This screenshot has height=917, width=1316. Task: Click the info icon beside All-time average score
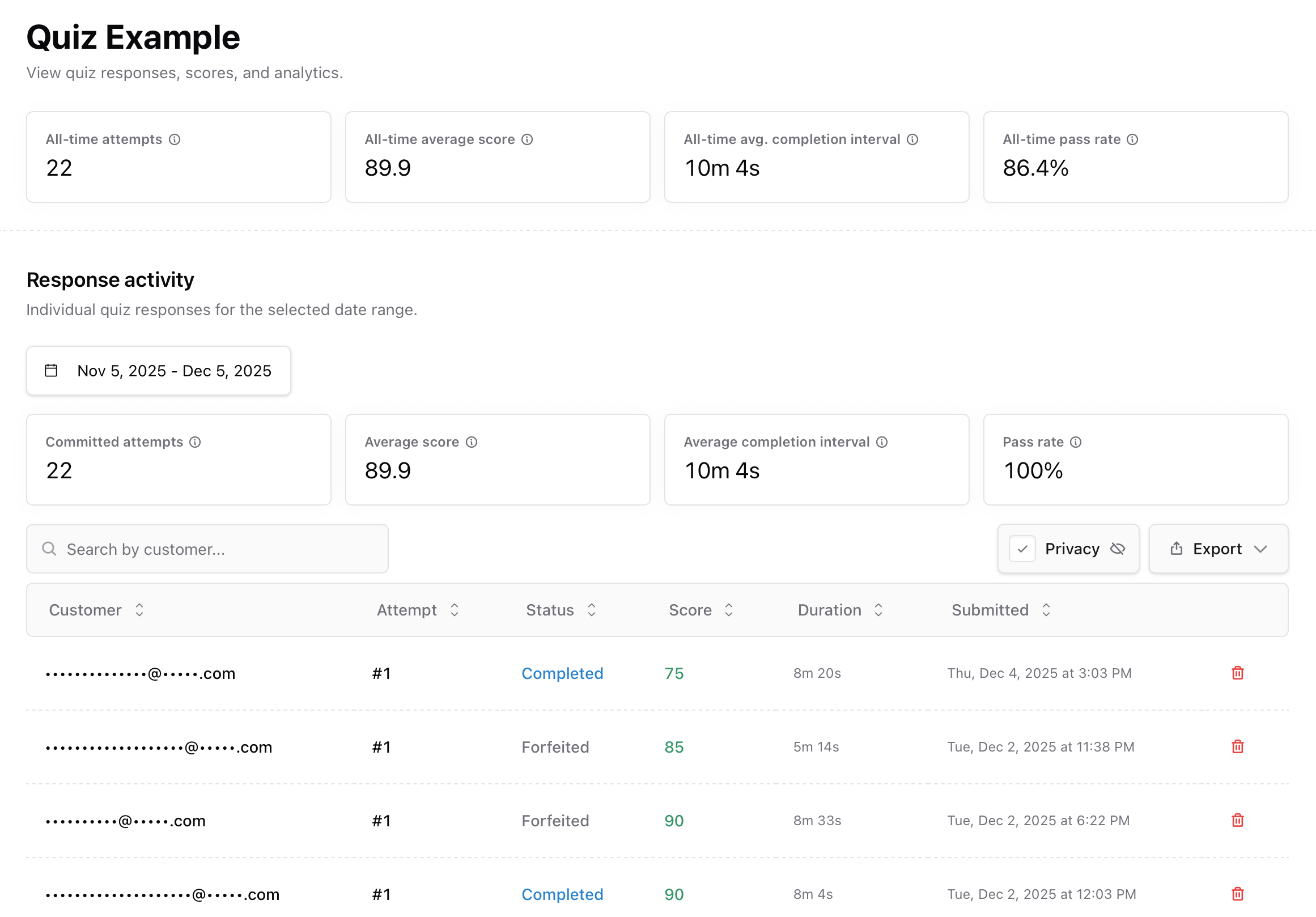[x=527, y=139]
